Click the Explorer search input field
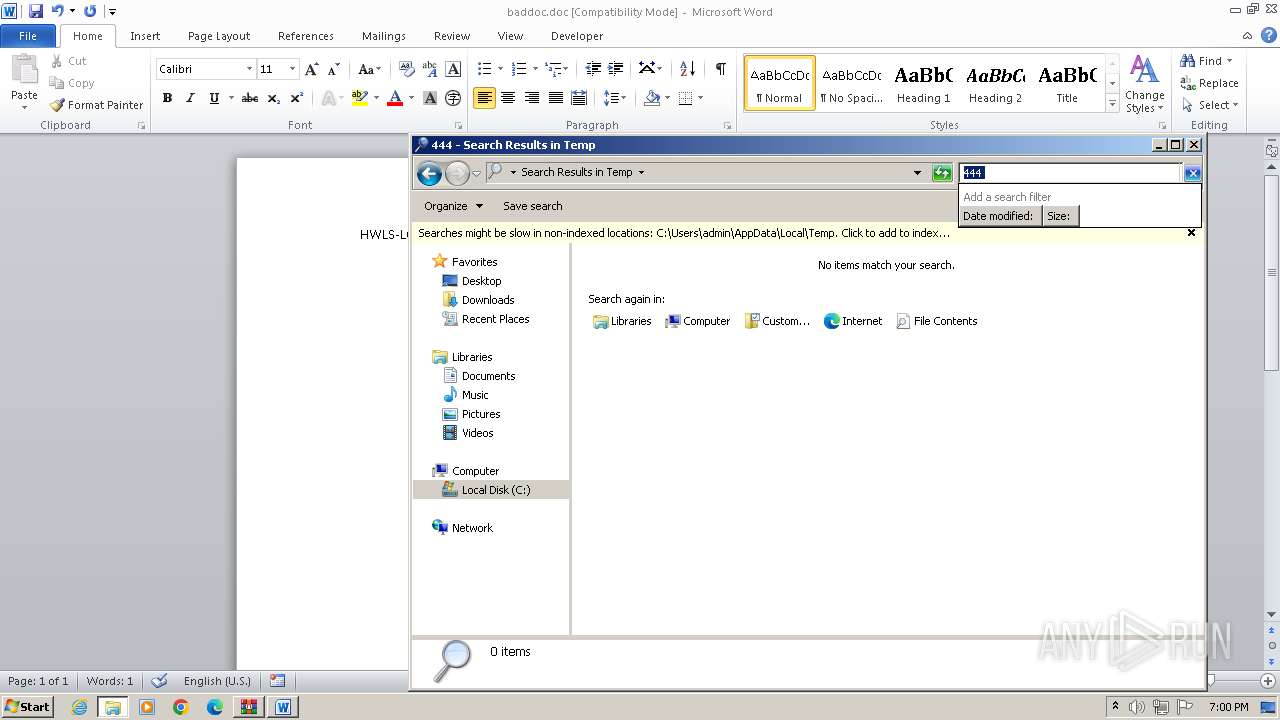Screen dimensions: 1280x720 click(x=1070, y=173)
